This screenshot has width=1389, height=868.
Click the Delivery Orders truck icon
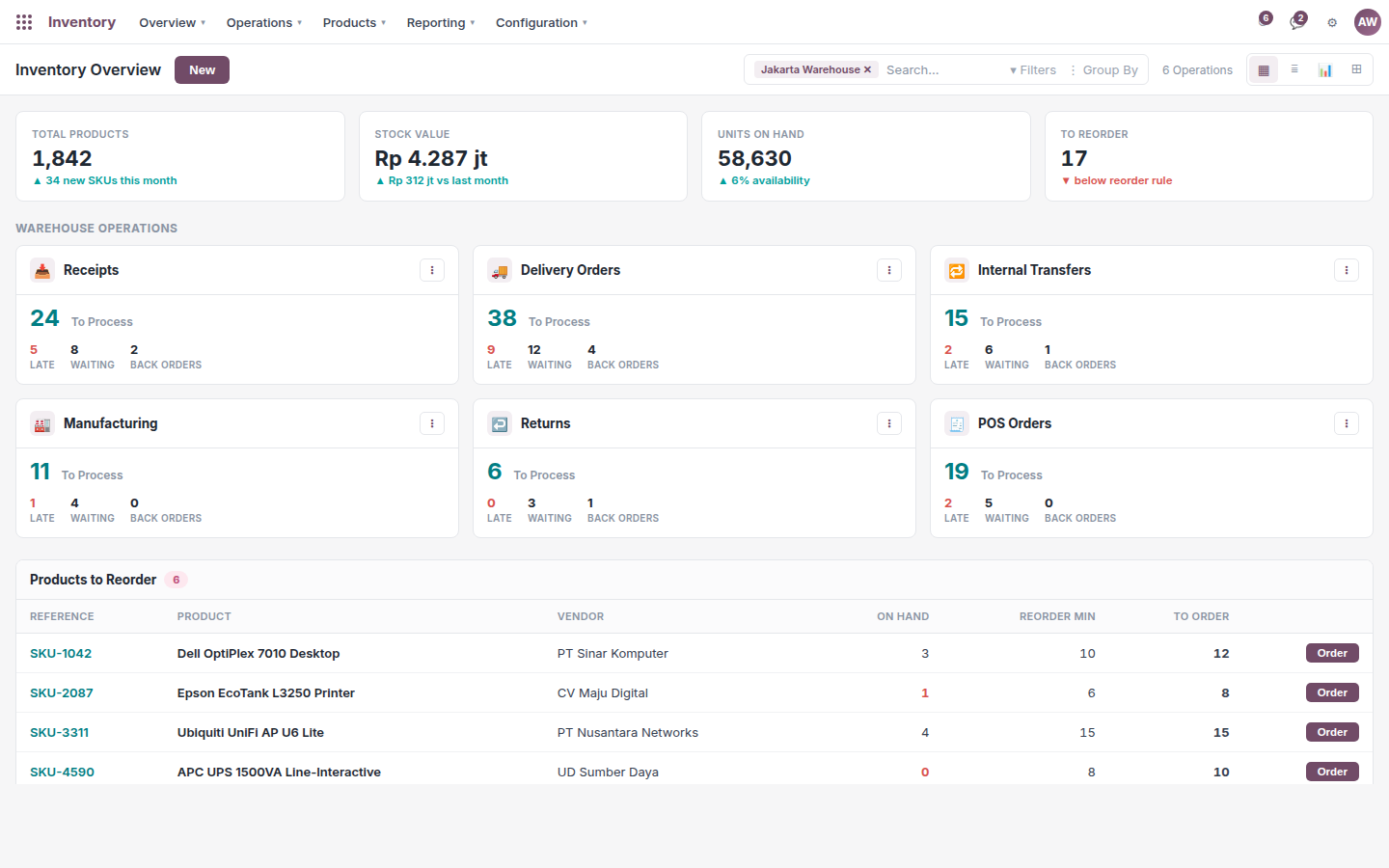click(x=500, y=271)
